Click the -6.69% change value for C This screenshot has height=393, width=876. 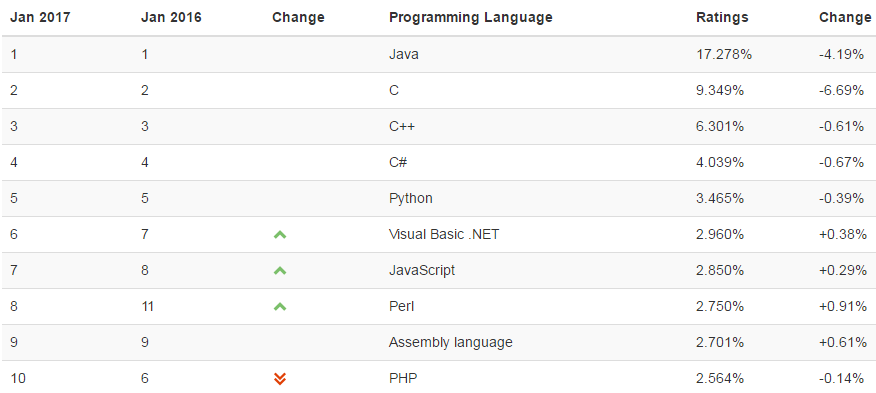[841, 91]
